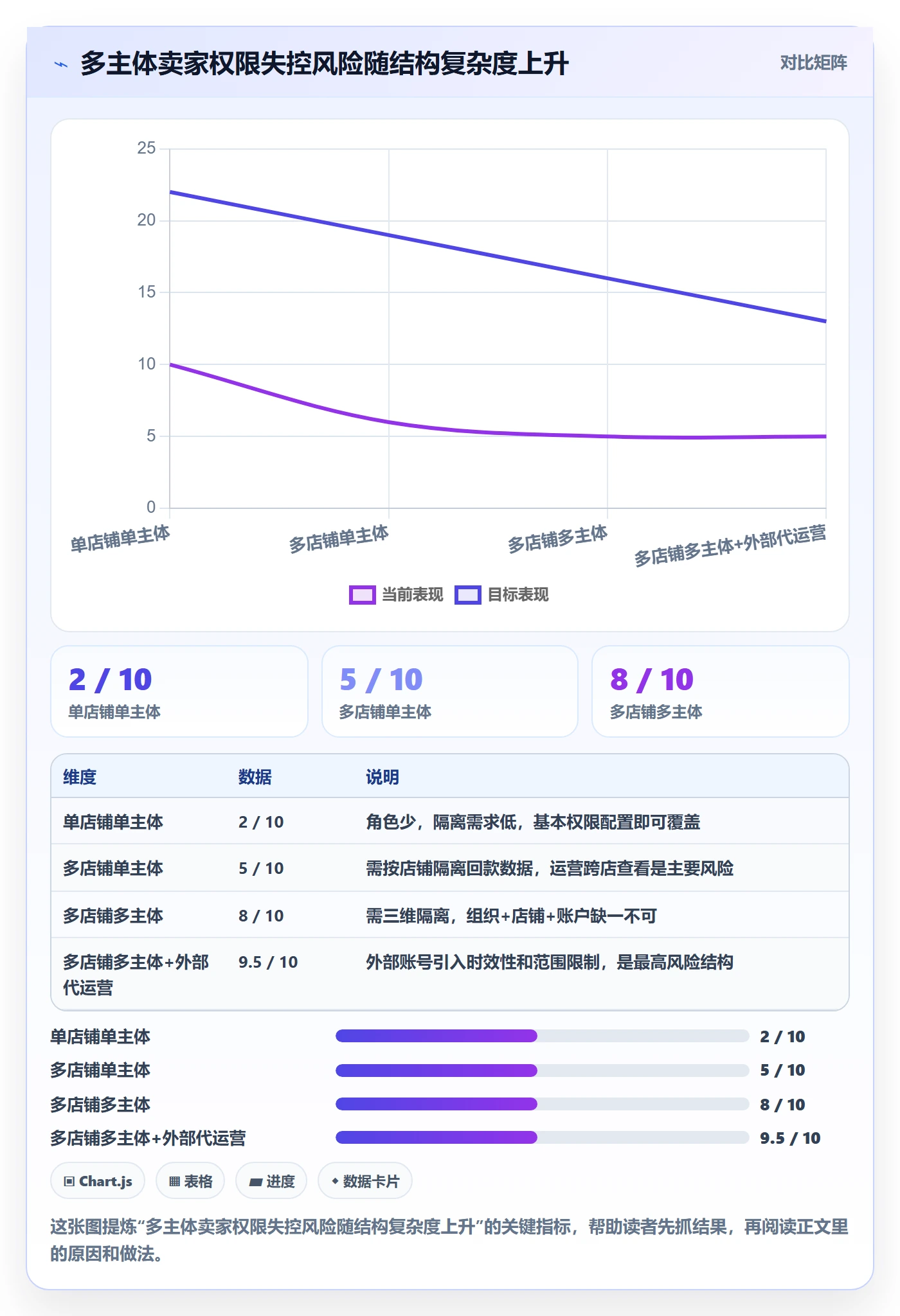Click the 维度 table column header
This screenshot has width=900, height=1316.
80,777
